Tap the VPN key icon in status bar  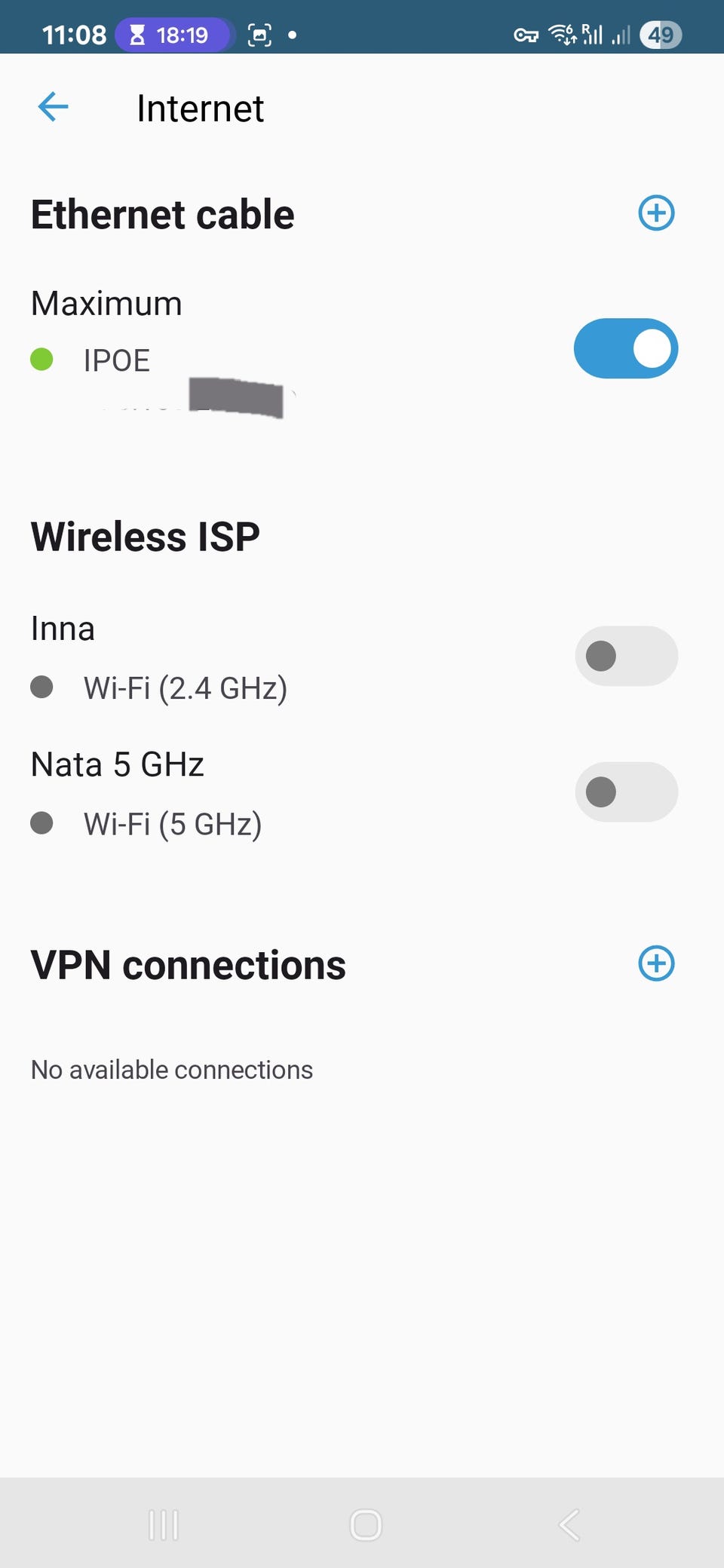click(x=526, y=35)
